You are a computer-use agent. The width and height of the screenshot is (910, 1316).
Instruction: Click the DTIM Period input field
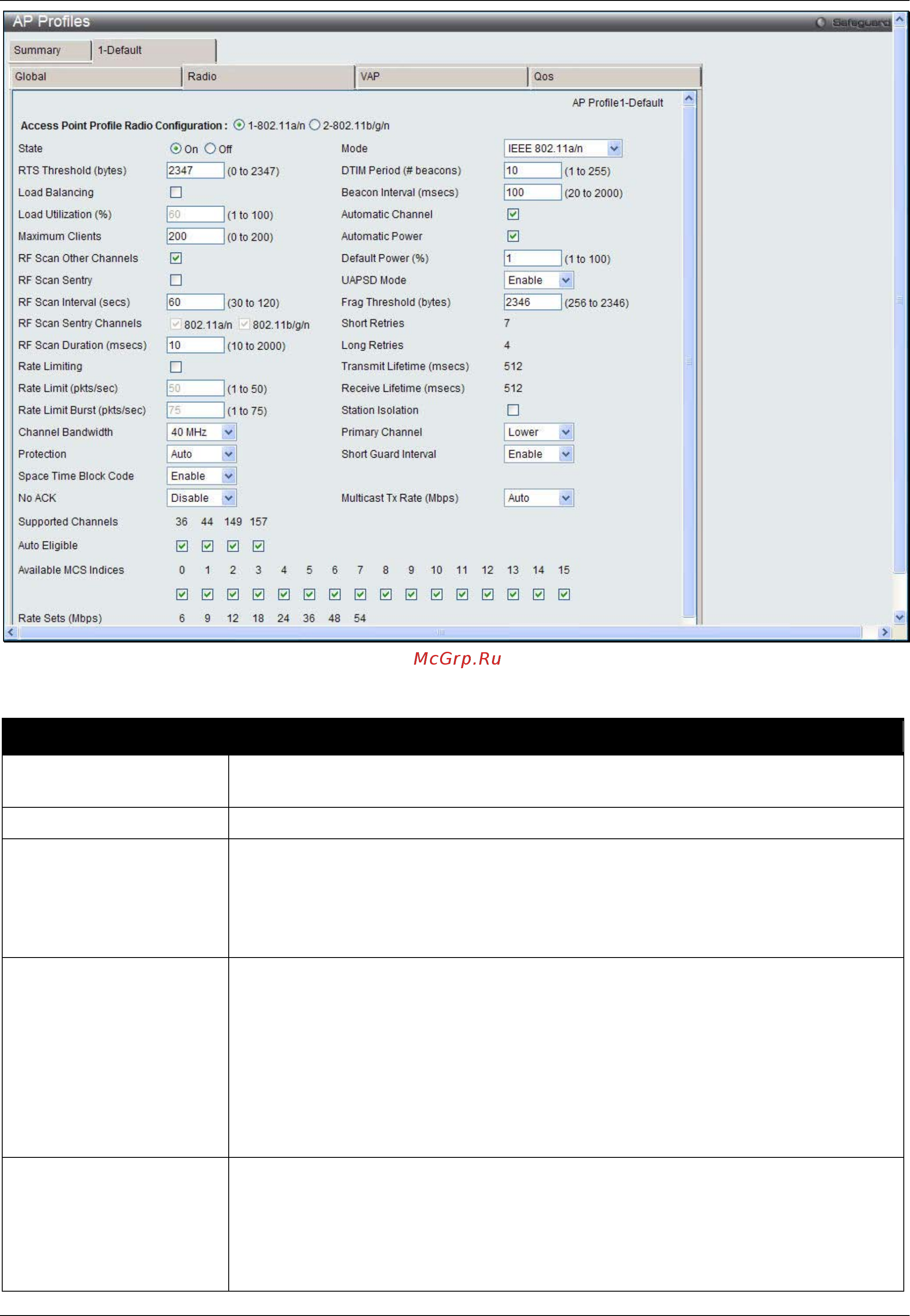click(532, 171)
